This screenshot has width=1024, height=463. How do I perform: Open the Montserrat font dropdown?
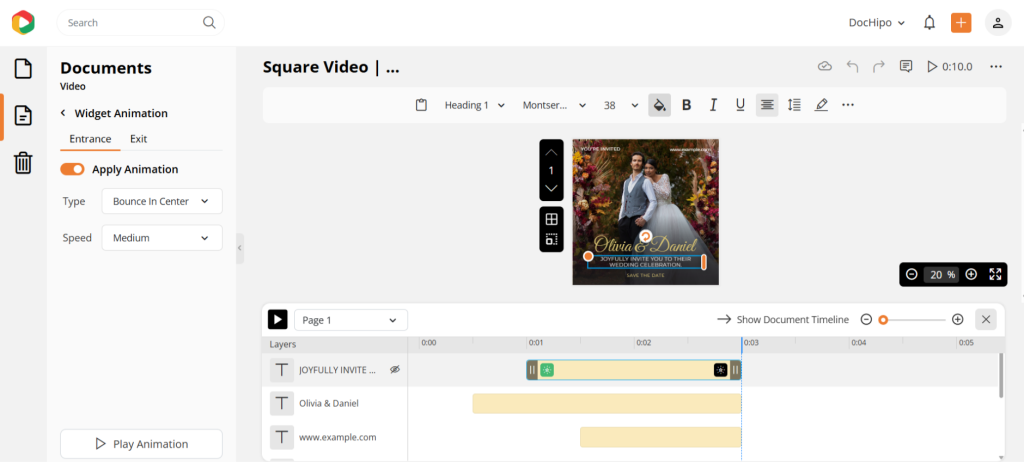554,105
